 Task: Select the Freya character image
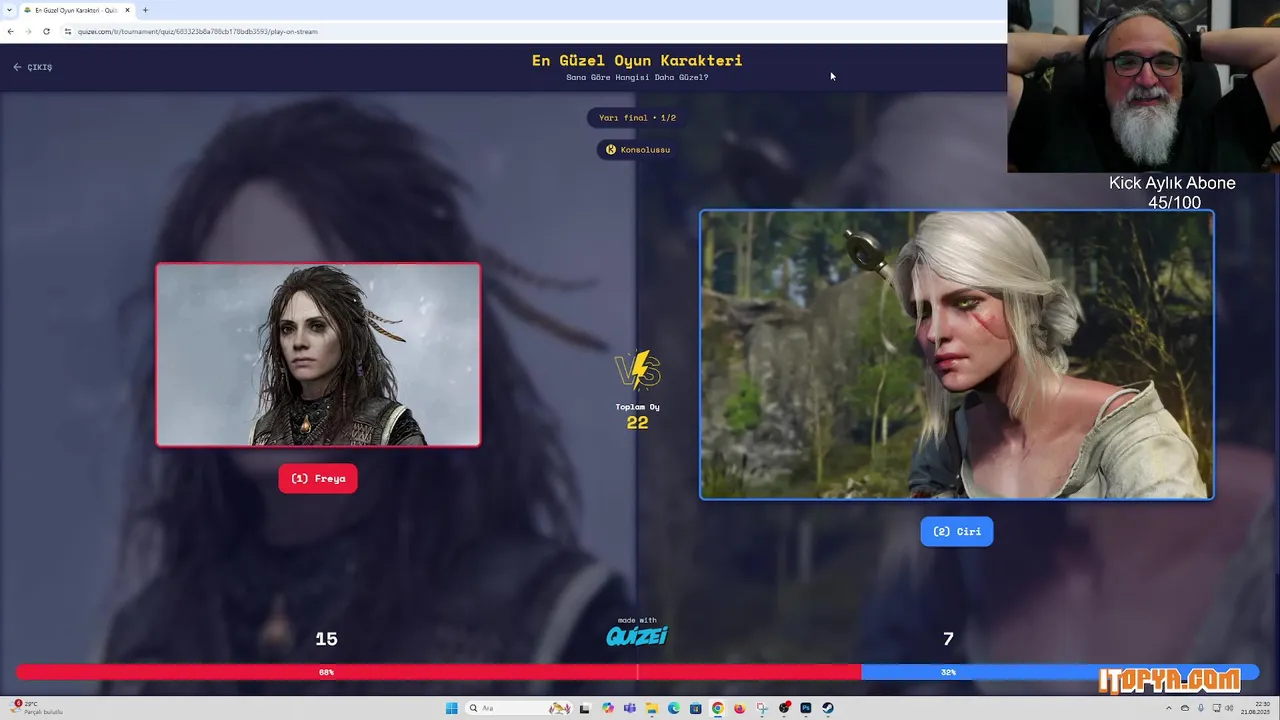point(318,354)
